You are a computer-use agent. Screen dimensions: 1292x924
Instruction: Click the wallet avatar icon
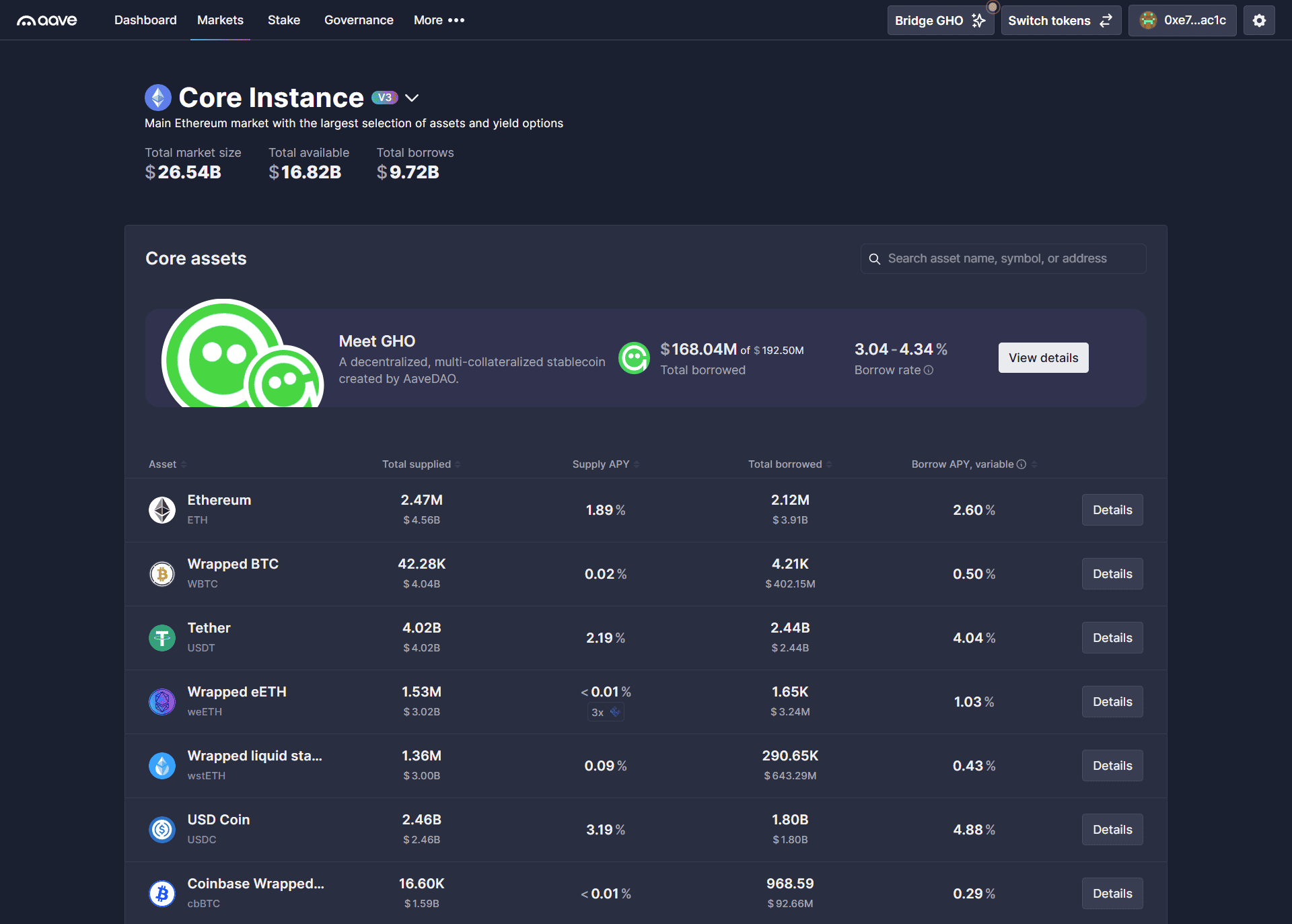1148,20
